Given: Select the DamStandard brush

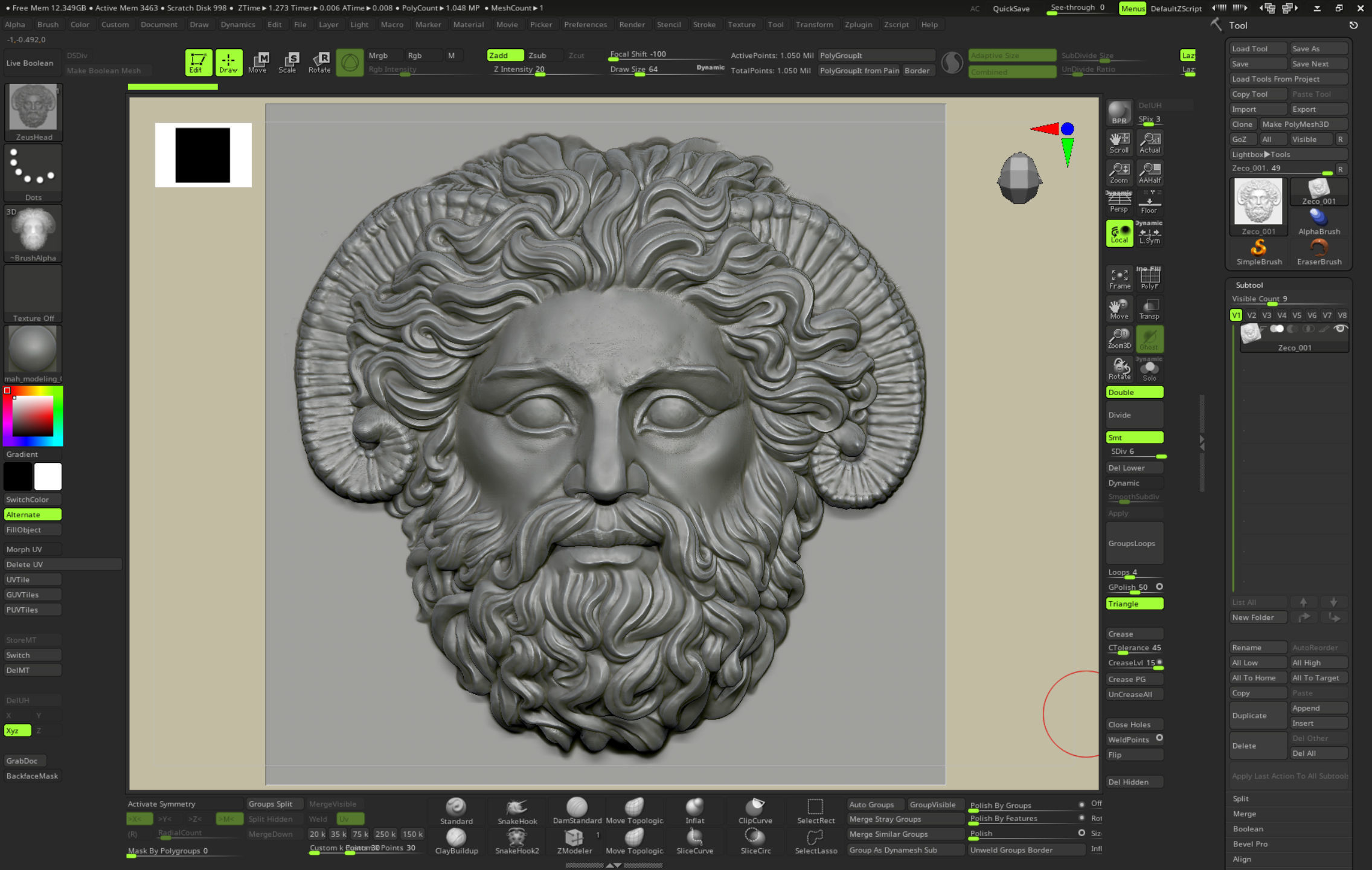Looking at the screenshot, I should click(577, 810).
